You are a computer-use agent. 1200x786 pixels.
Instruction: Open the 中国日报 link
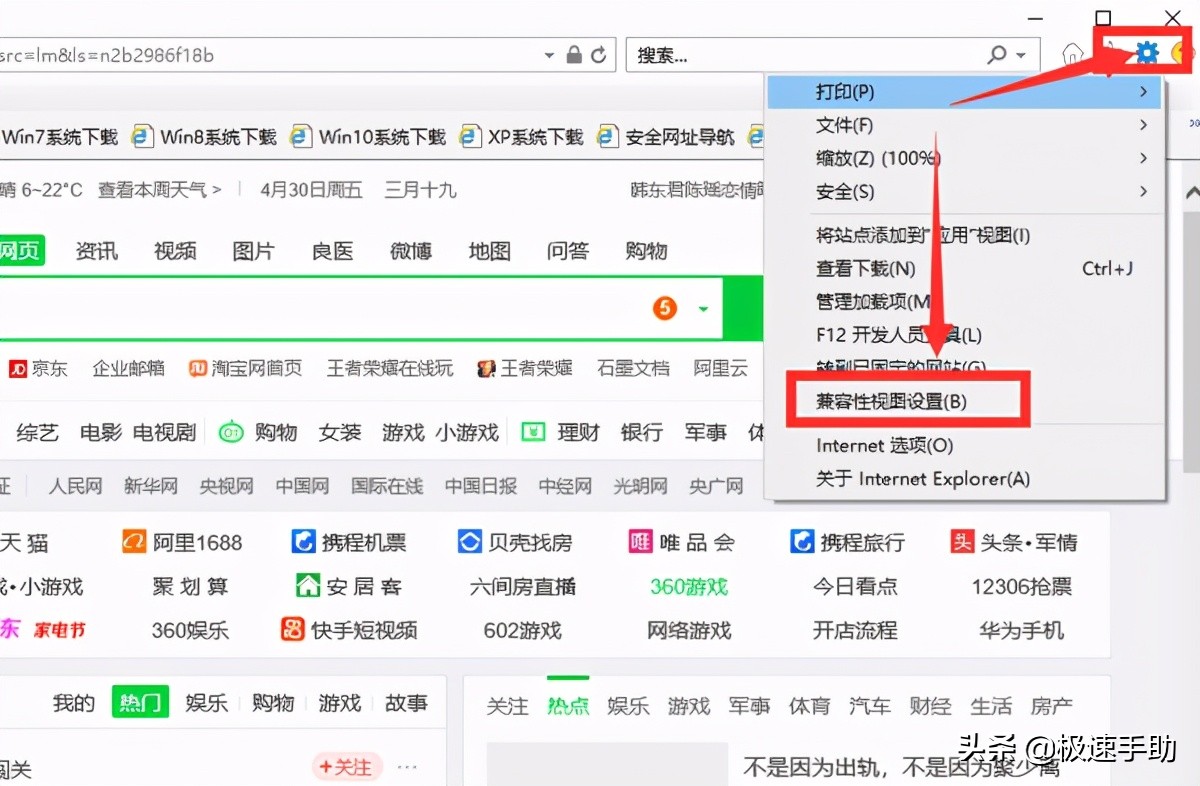pyautogui.click(x=481, y=486)
